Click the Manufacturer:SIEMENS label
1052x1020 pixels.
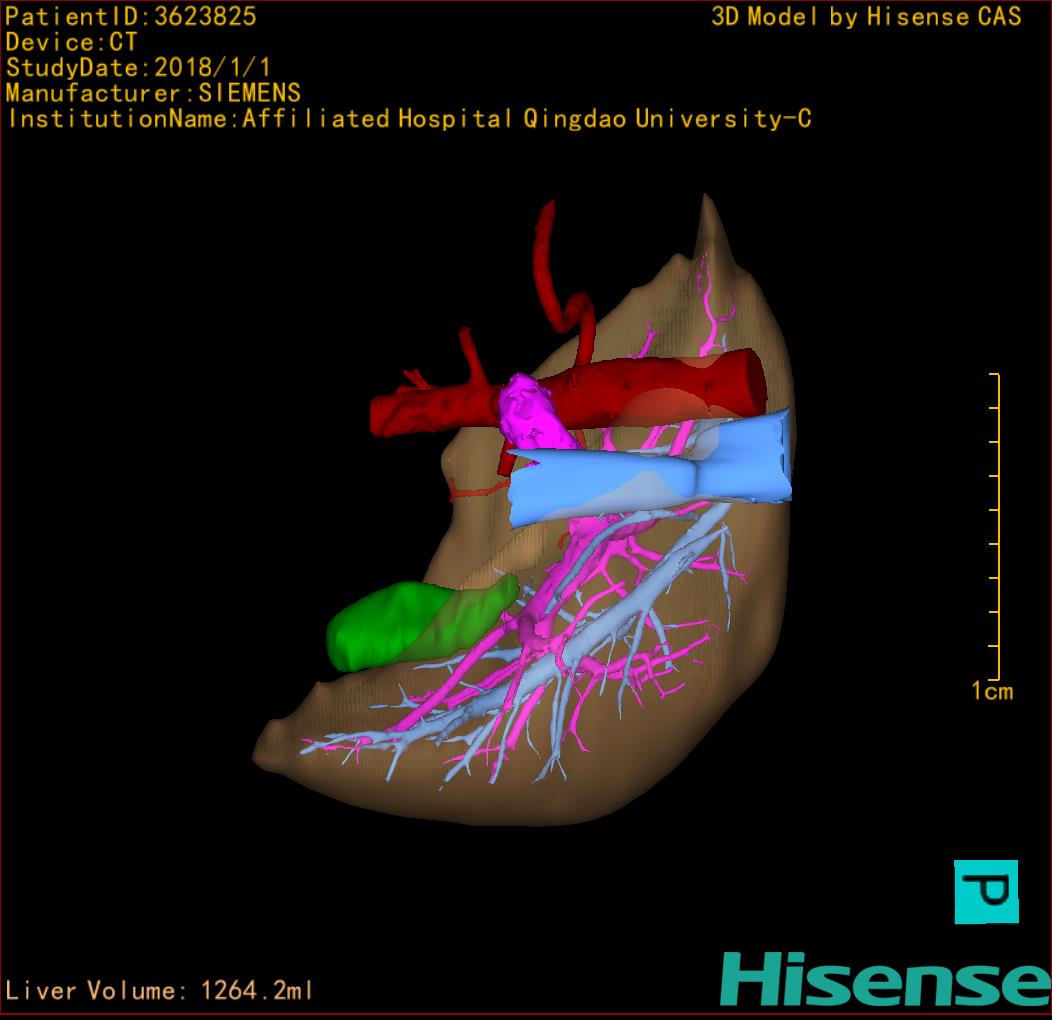pyautogui.click(x=153, y=93)
